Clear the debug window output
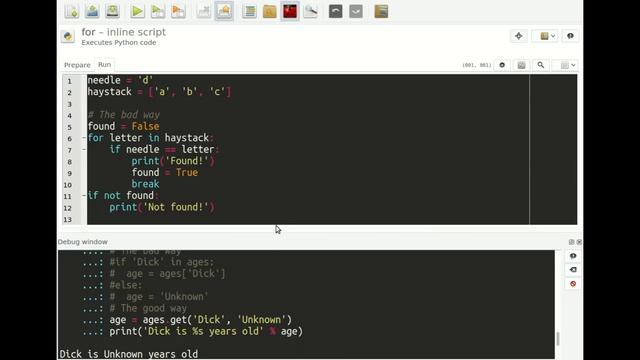Image resolution: width=640 pixels, height=360 pixels. click(x=573, y=270)
